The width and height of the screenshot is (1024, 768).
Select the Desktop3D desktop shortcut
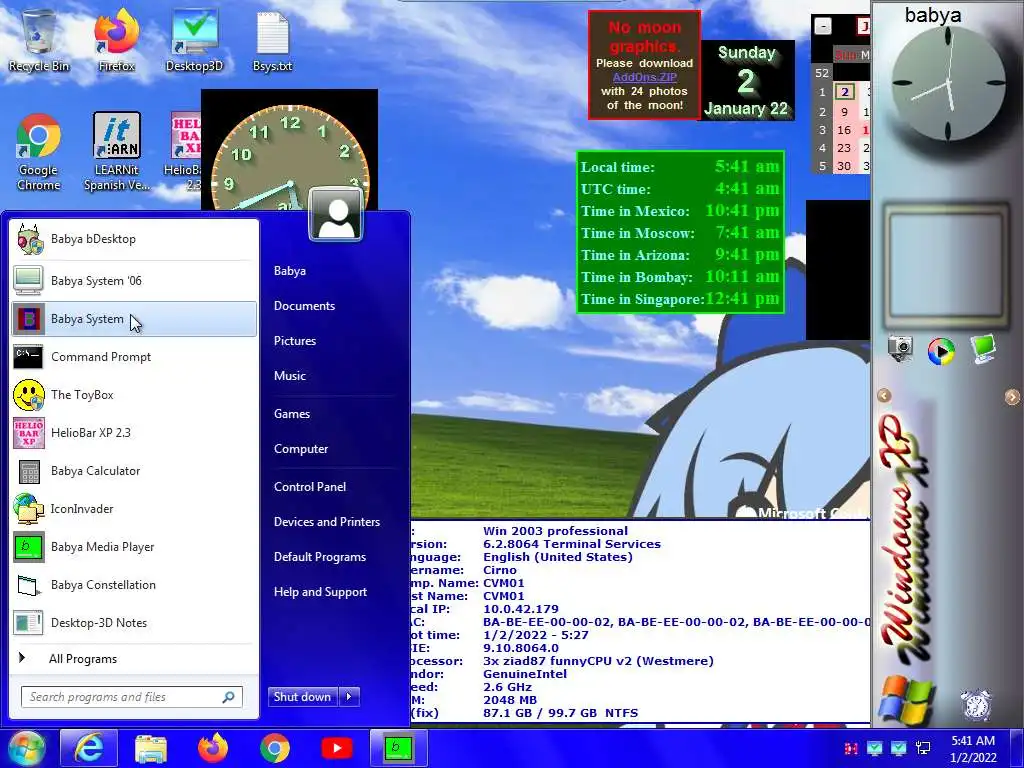[195, 40]
